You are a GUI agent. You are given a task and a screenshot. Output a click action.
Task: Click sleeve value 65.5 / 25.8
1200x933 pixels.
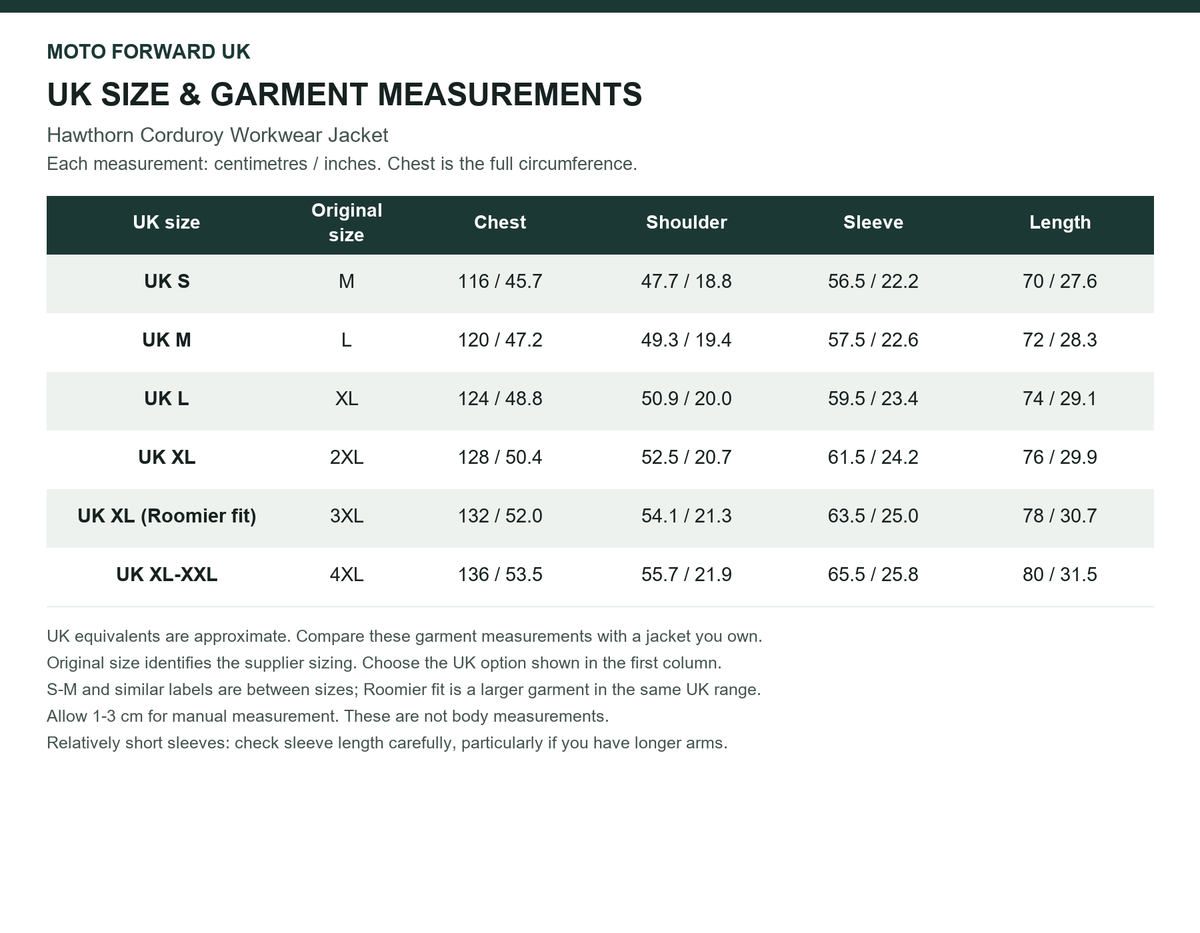point(873,574)
